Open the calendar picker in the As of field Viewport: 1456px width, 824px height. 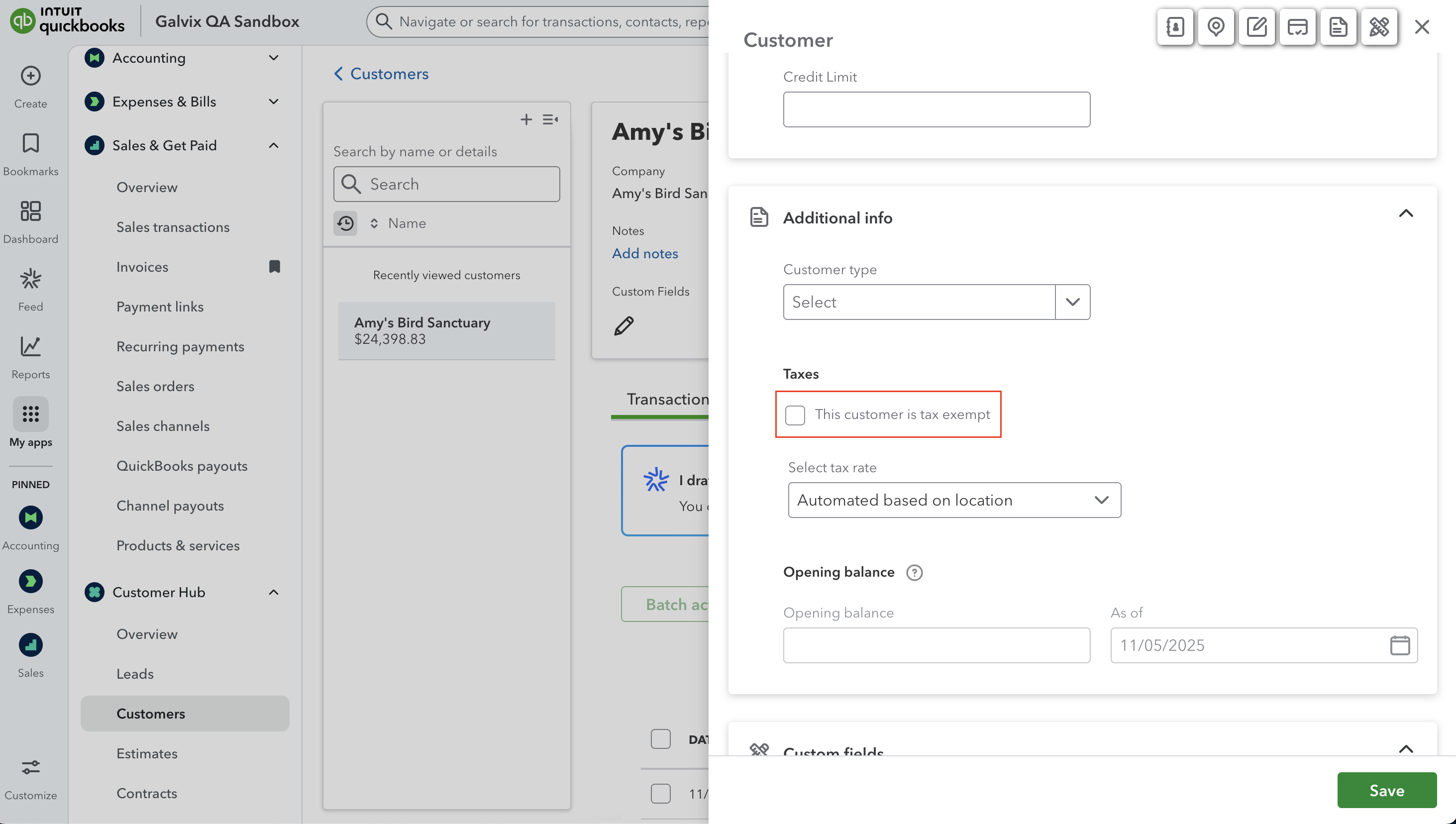(x=1399, y=645)
